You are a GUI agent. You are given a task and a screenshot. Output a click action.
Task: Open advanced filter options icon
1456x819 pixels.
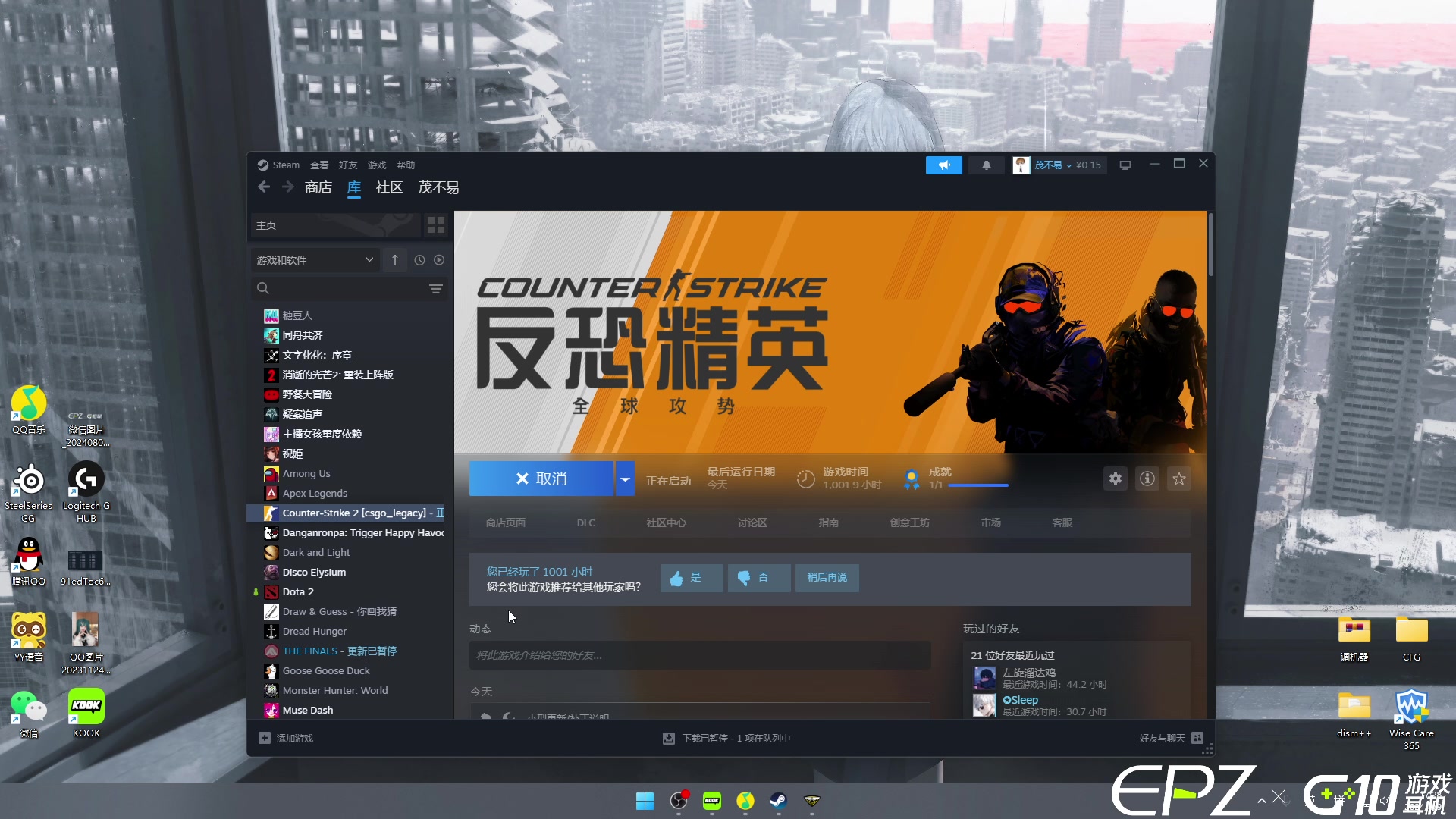click(x=436, y=288)
